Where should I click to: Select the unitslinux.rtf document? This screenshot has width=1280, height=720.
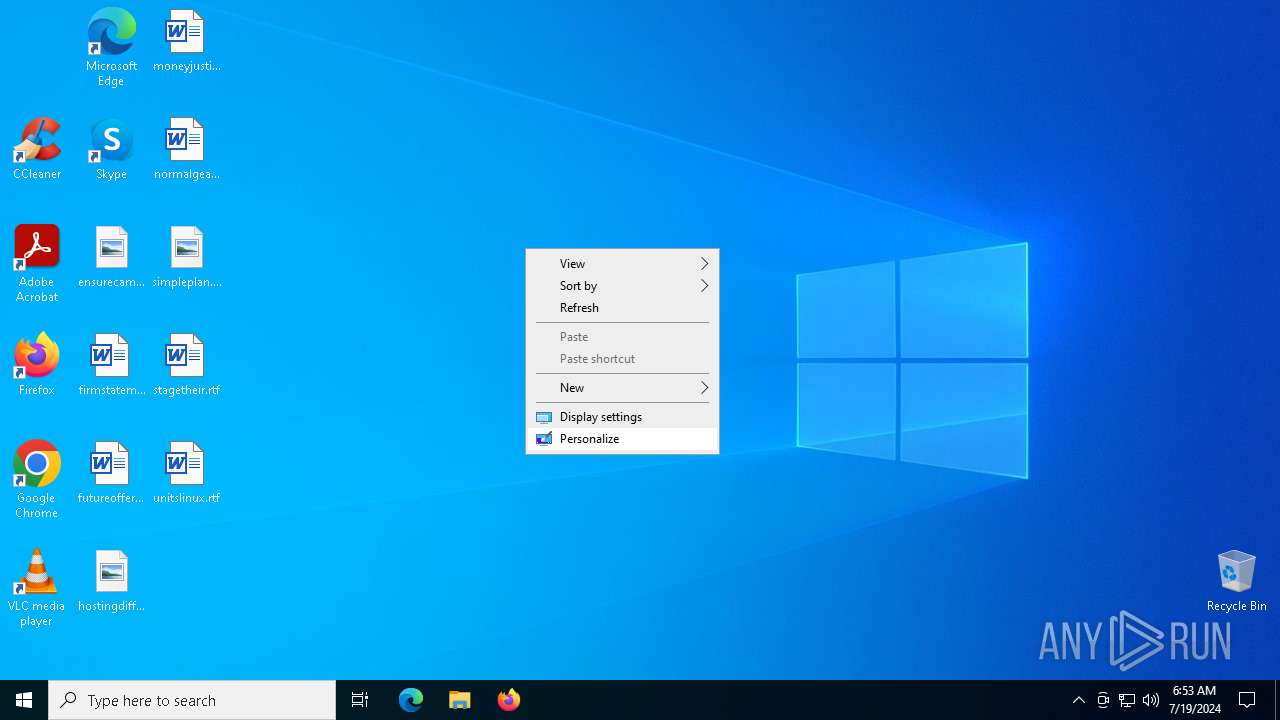[x=186, y=472]
